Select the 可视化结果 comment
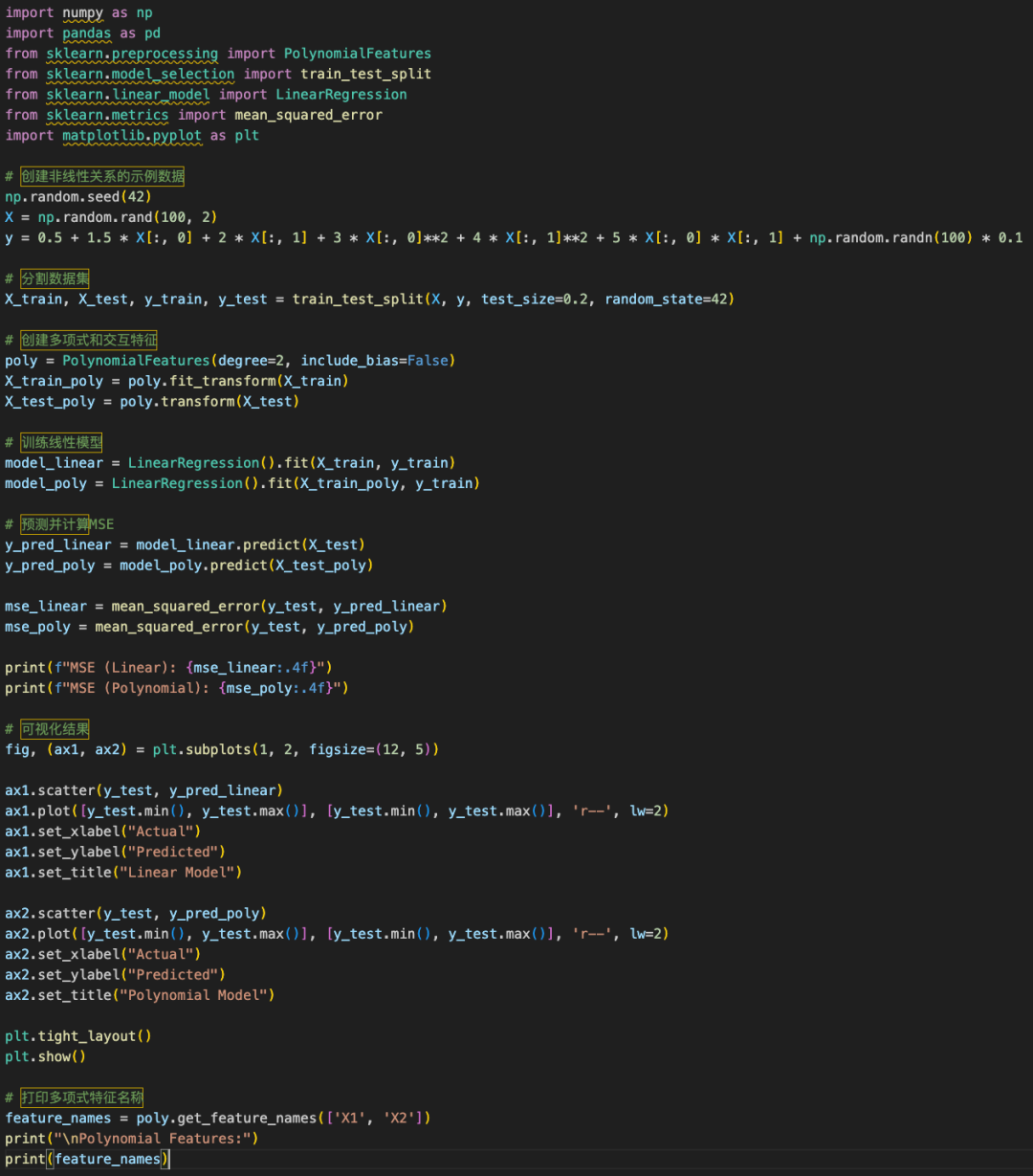 (x=54, y=728)
